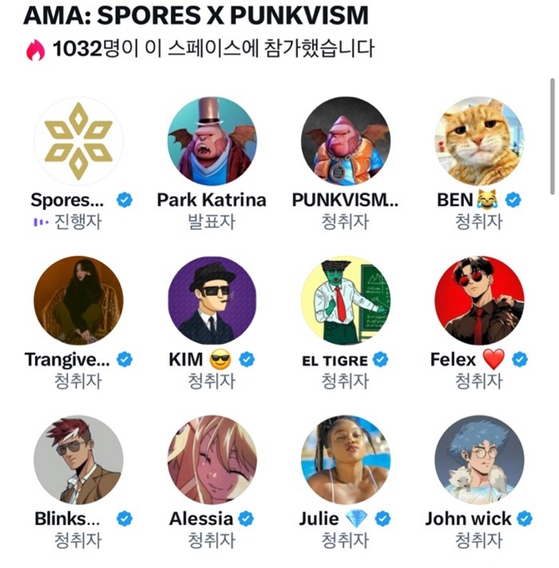Open the Spores host profile avatar

(x=78, y=141)
